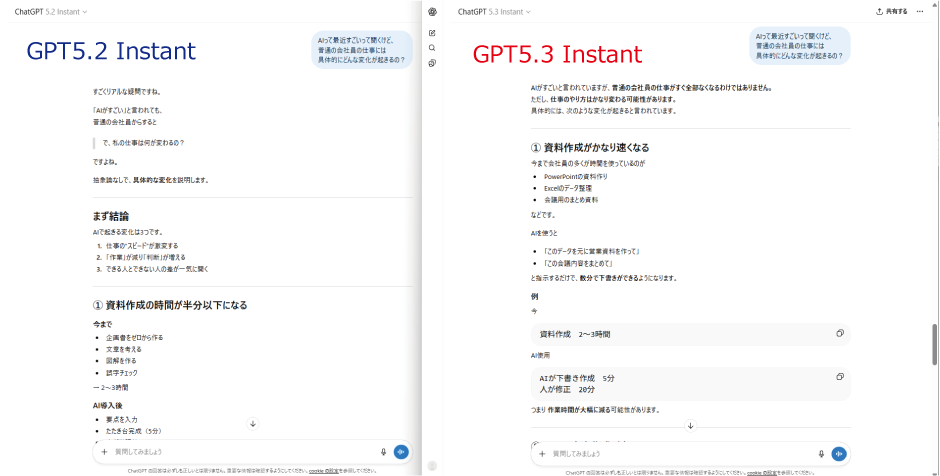Click microphone icon in GPT5.2 input box
940x476 pixels.
click(x=383, y=452)
